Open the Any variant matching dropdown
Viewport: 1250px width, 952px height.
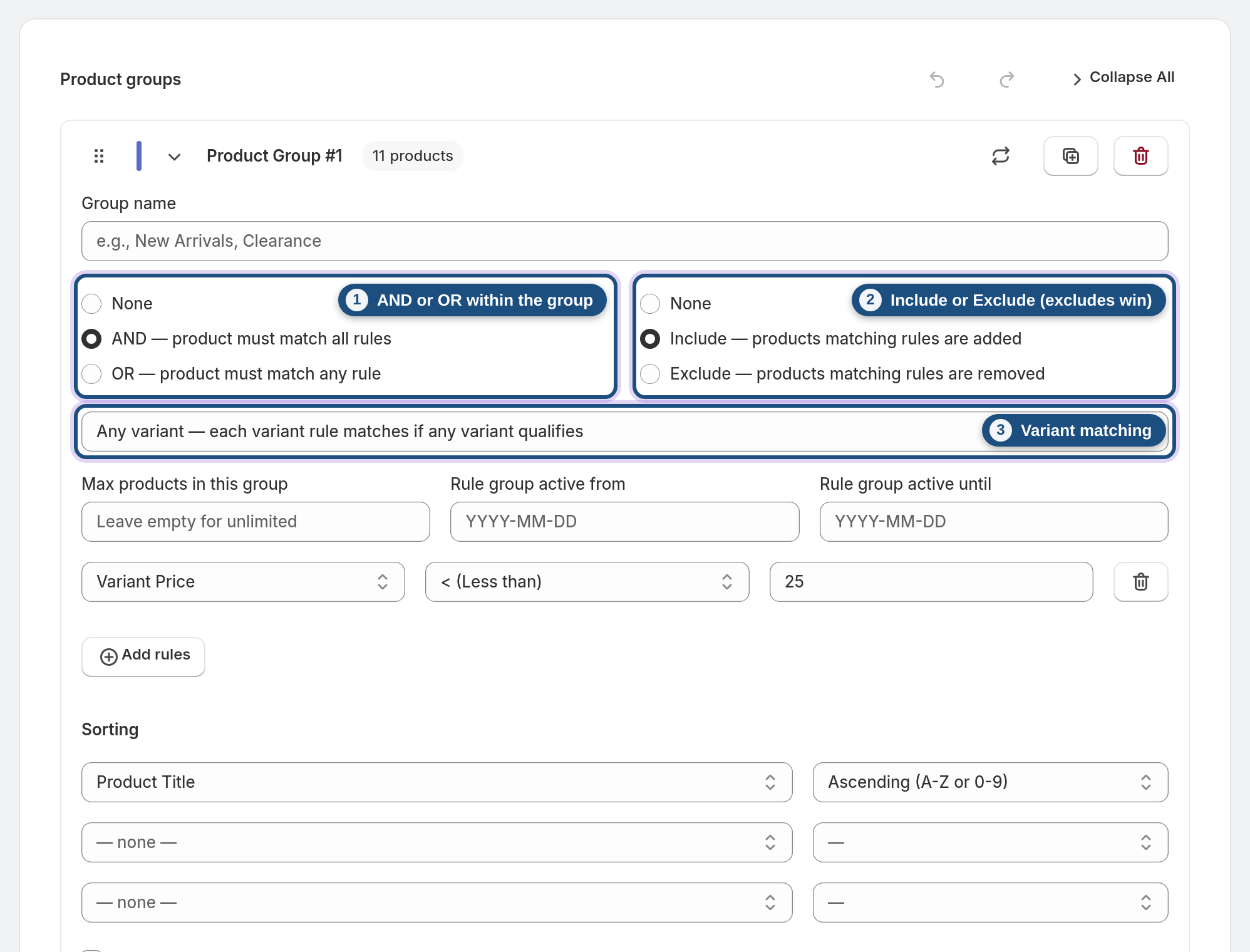[624, 432]
